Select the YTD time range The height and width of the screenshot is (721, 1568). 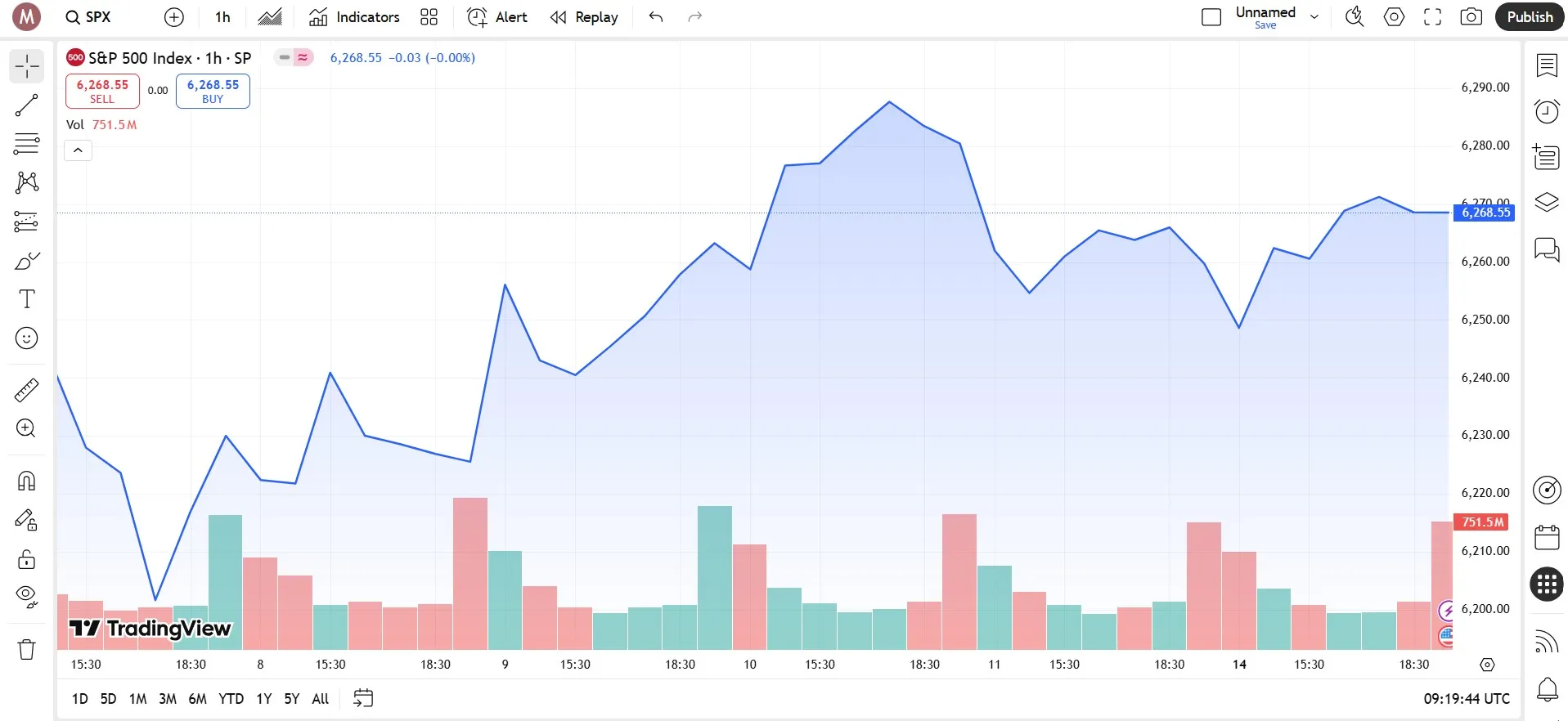231,699
